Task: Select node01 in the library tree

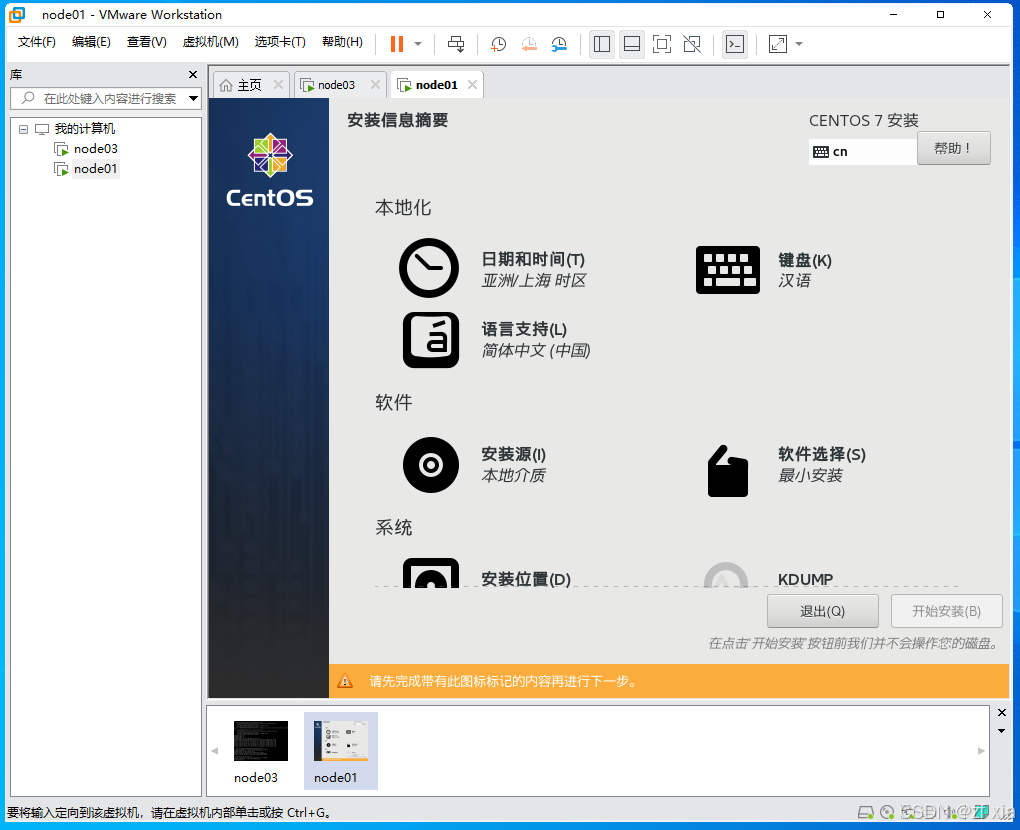Action: point(96,169)
